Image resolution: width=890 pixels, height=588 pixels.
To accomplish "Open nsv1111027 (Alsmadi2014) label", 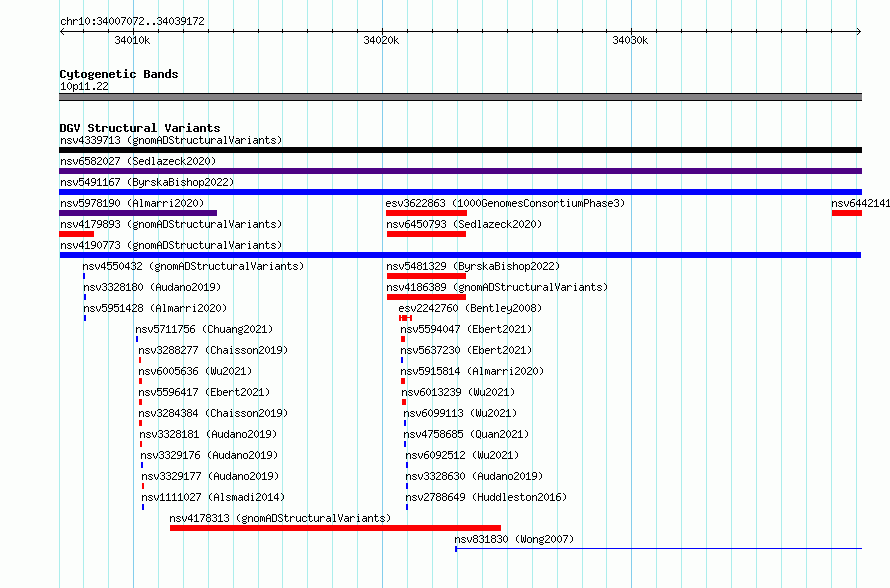I will pos(213,497).
